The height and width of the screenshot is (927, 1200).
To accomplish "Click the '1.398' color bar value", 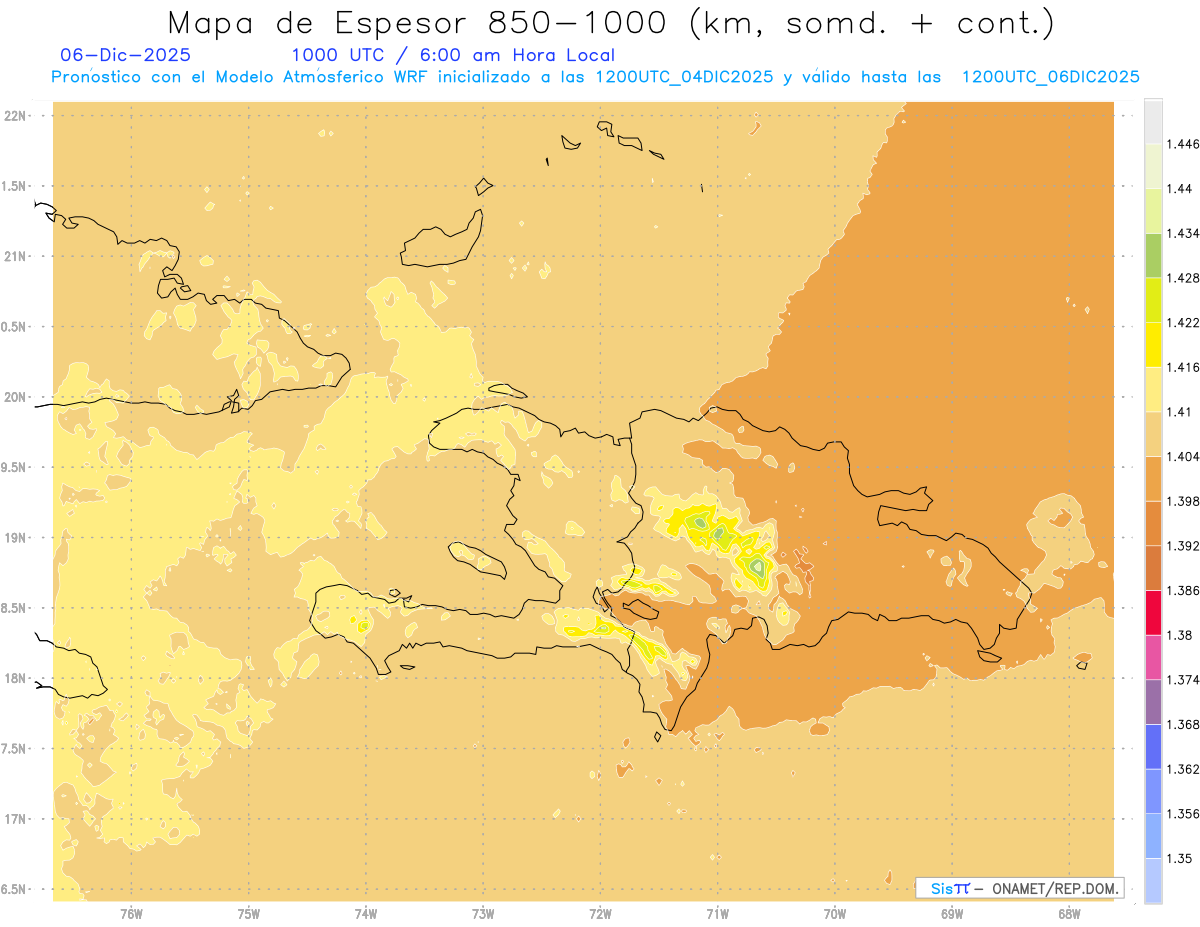I will (1184, 501).
